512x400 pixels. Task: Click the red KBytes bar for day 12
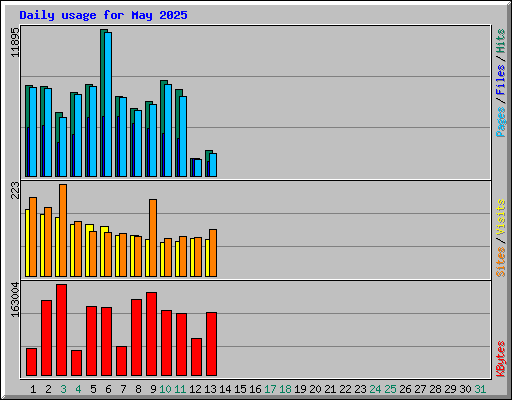[x=197, y=357]
